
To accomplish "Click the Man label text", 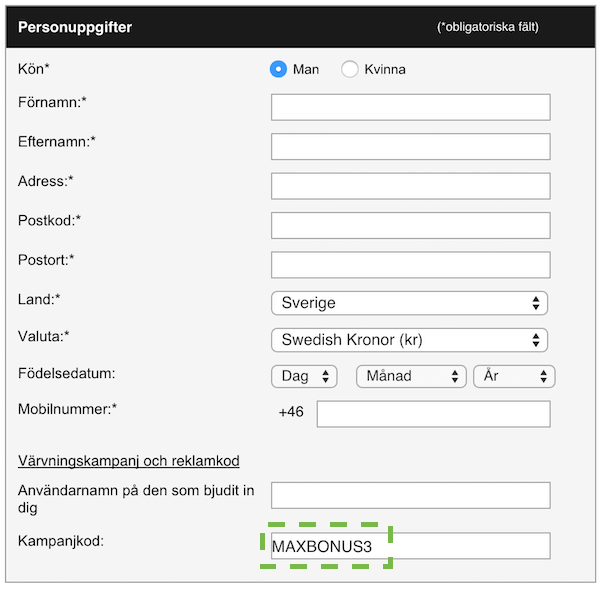I will tap(306, 69).
